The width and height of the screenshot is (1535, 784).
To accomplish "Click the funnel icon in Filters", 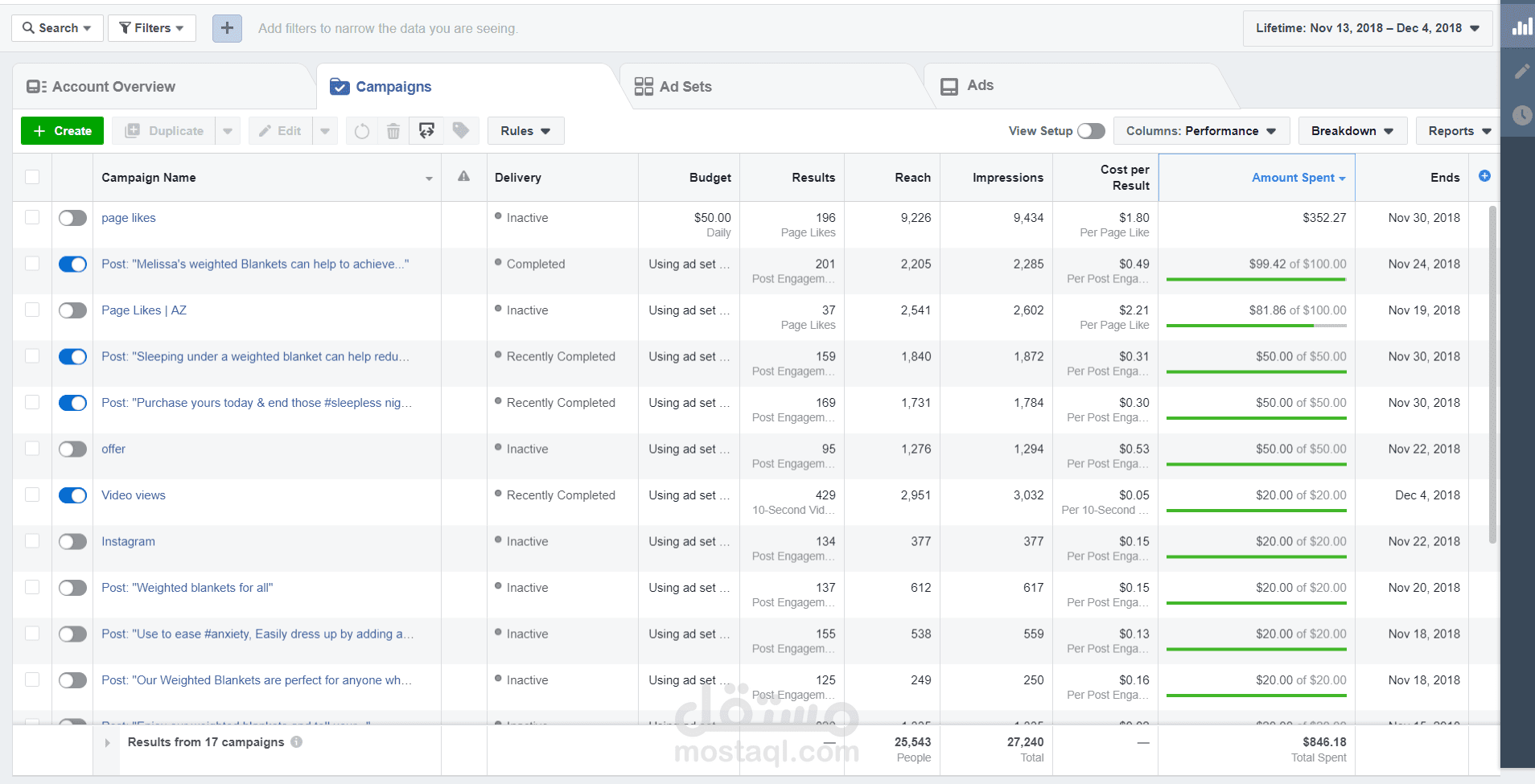I will (125, 28).
